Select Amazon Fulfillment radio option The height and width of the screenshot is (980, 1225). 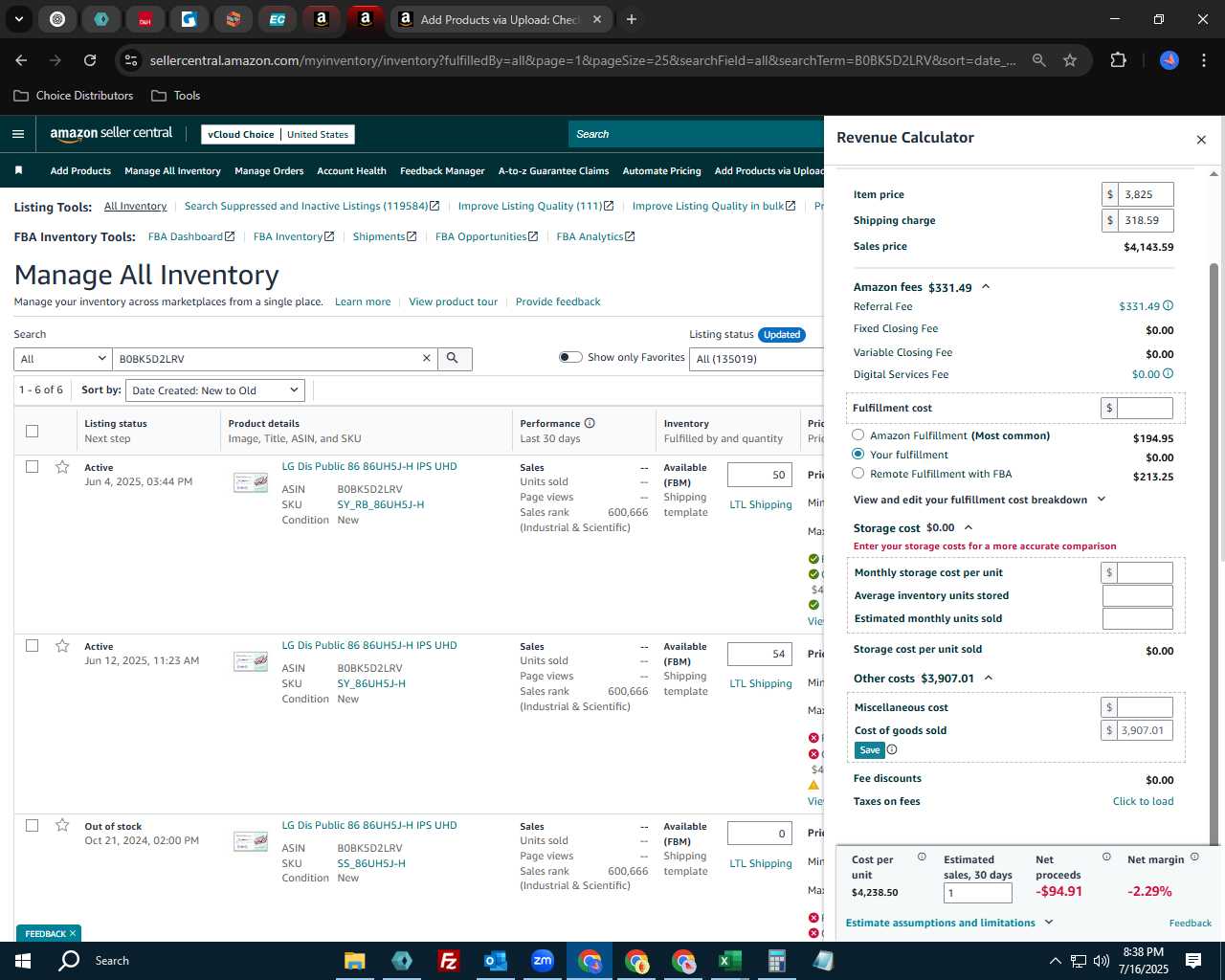pyautogui.click(x=858, y=434)
